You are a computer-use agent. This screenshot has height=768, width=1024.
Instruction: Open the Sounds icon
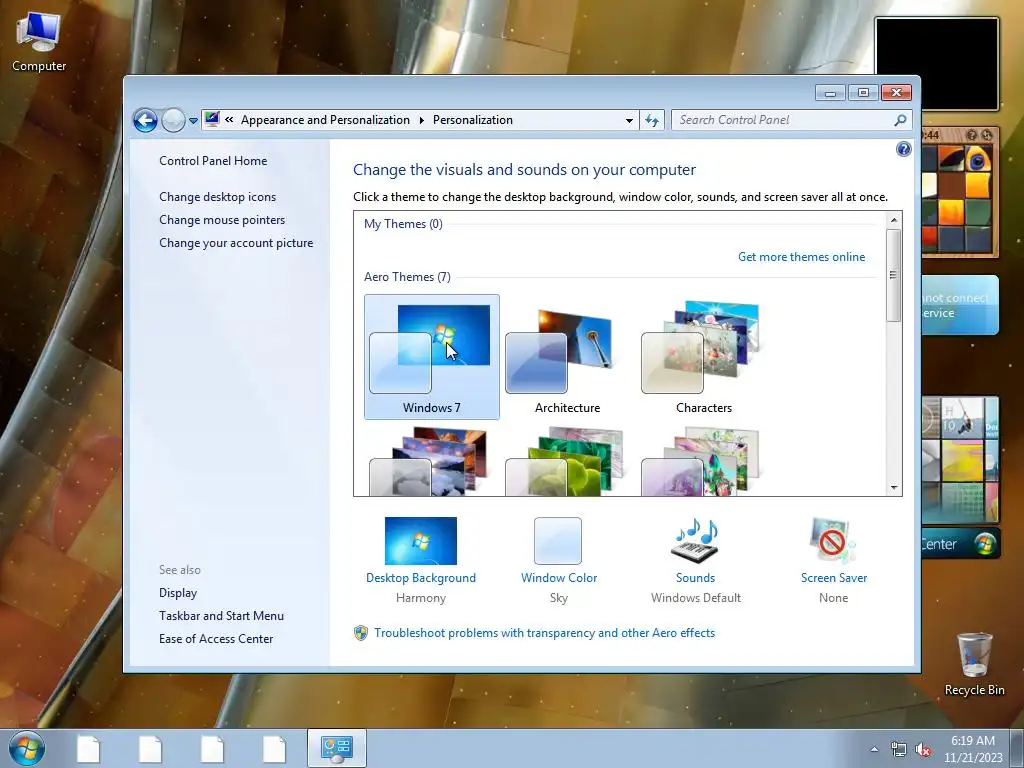click(x=696, y=541)
